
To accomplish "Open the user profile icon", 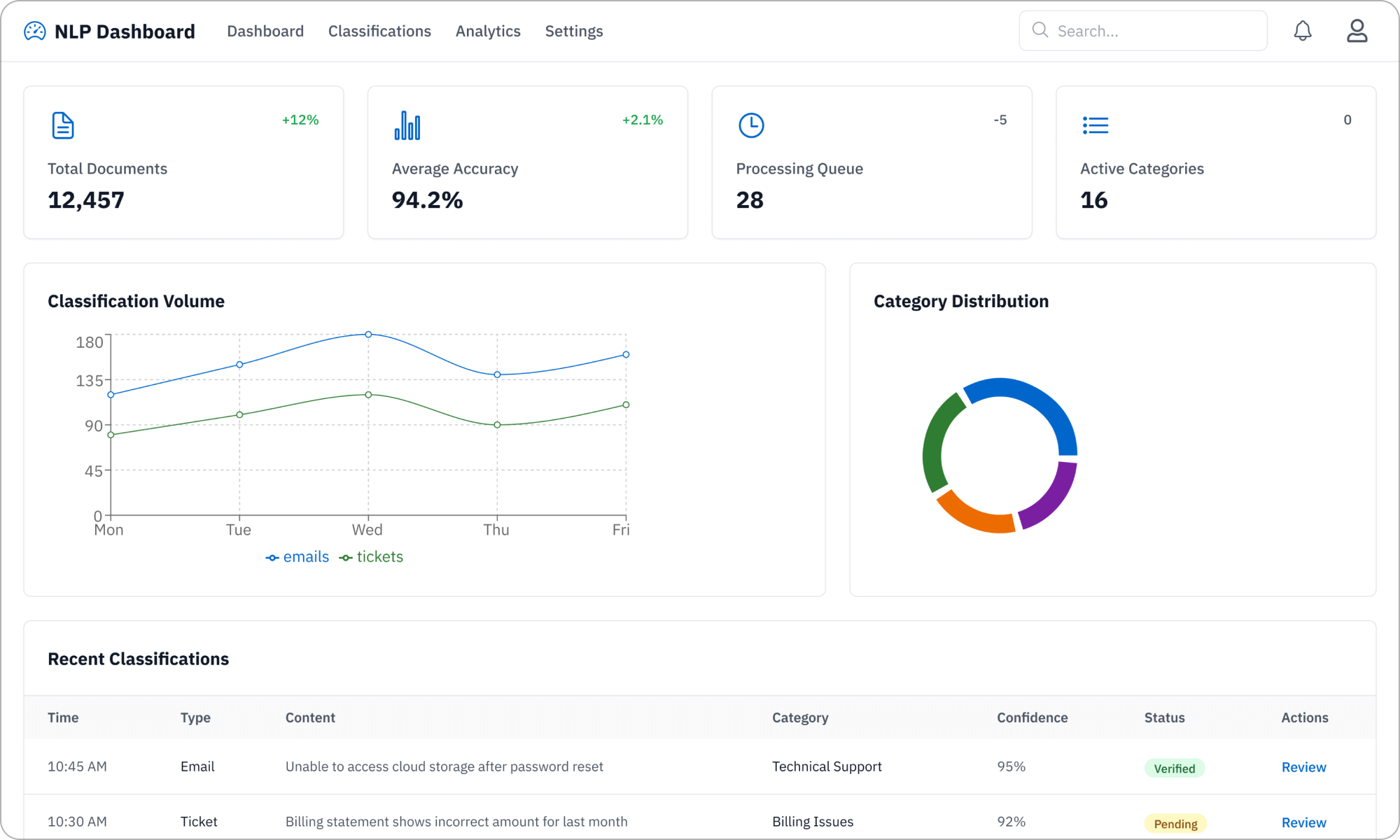I will point(1357,31).
